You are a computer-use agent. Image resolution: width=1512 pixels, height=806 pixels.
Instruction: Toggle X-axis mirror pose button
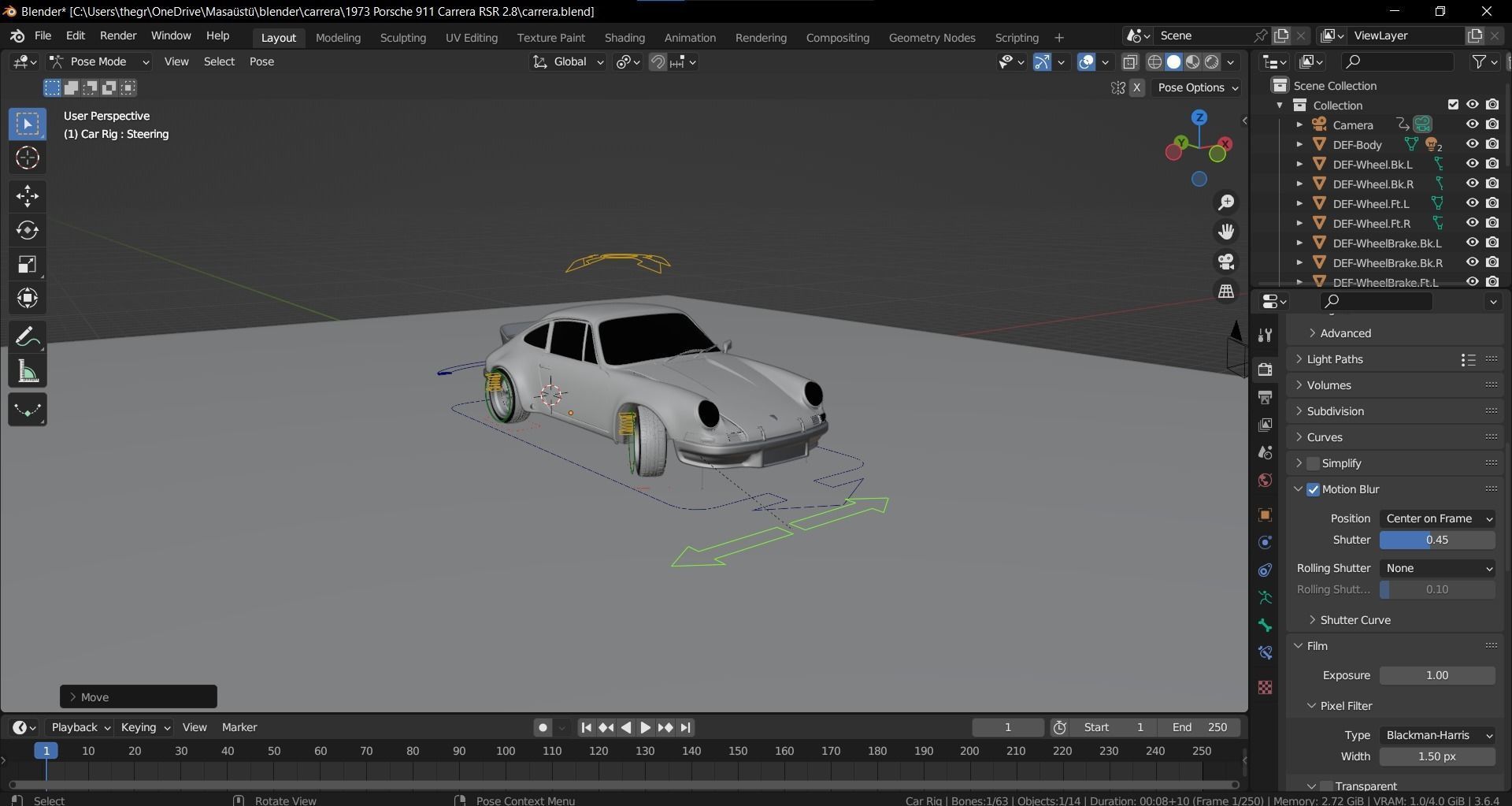click(1136, 87)
